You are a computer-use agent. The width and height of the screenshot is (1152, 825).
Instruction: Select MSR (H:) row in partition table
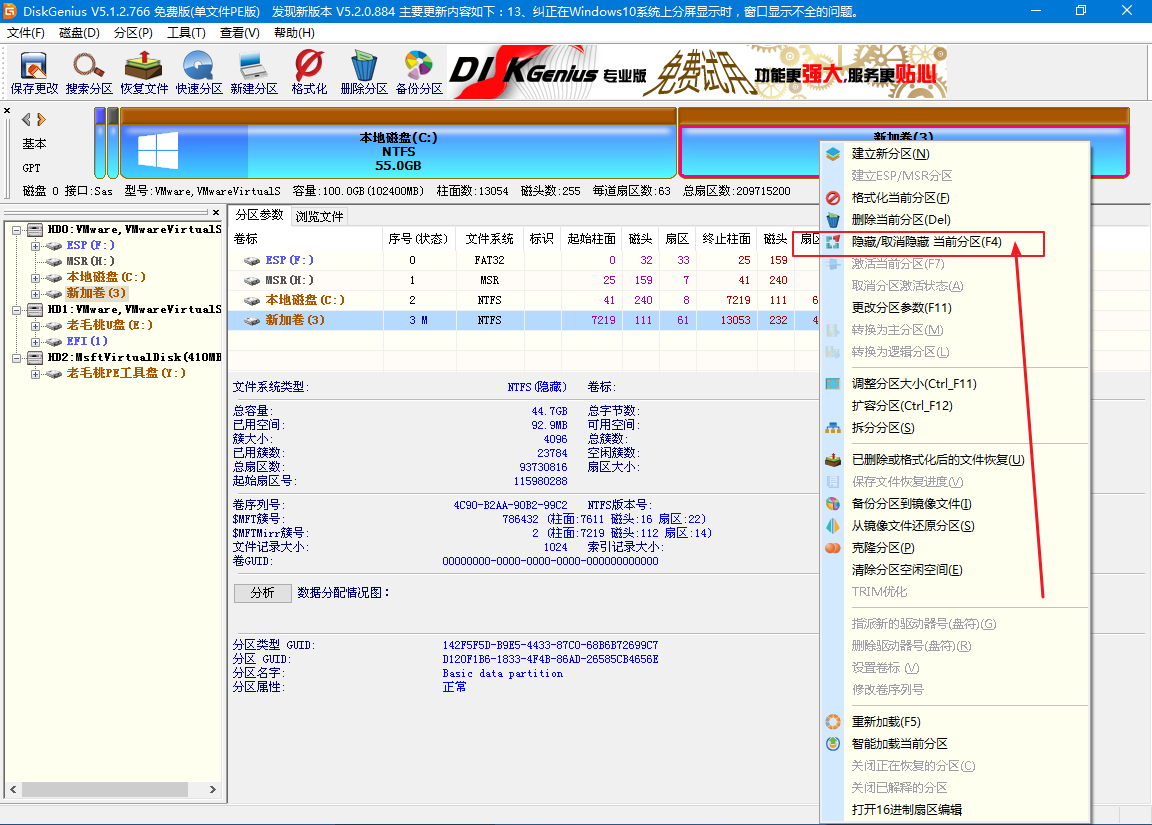tap(523, 280)
